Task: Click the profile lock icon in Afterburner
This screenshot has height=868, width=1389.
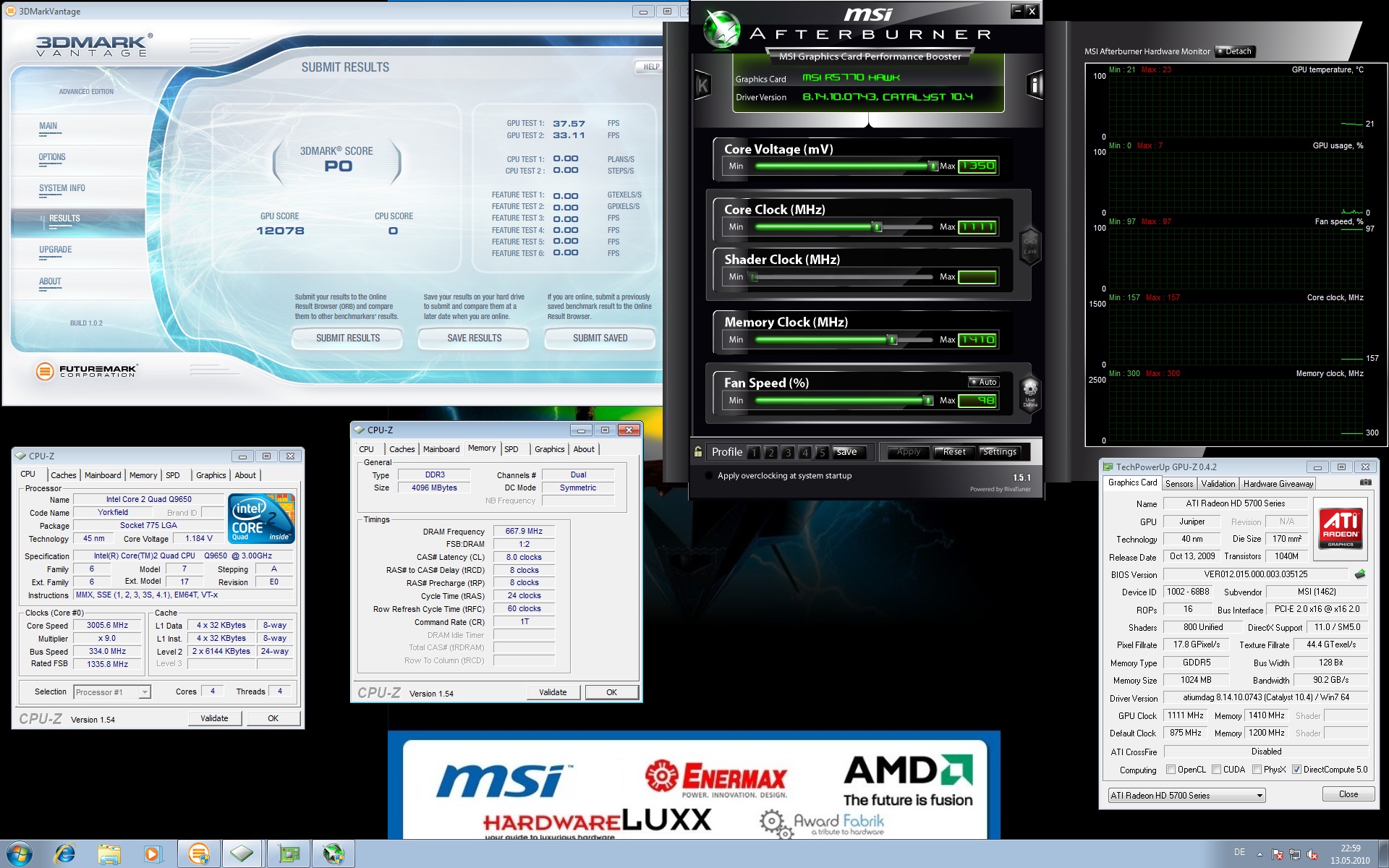Action: tap(698, 451)
